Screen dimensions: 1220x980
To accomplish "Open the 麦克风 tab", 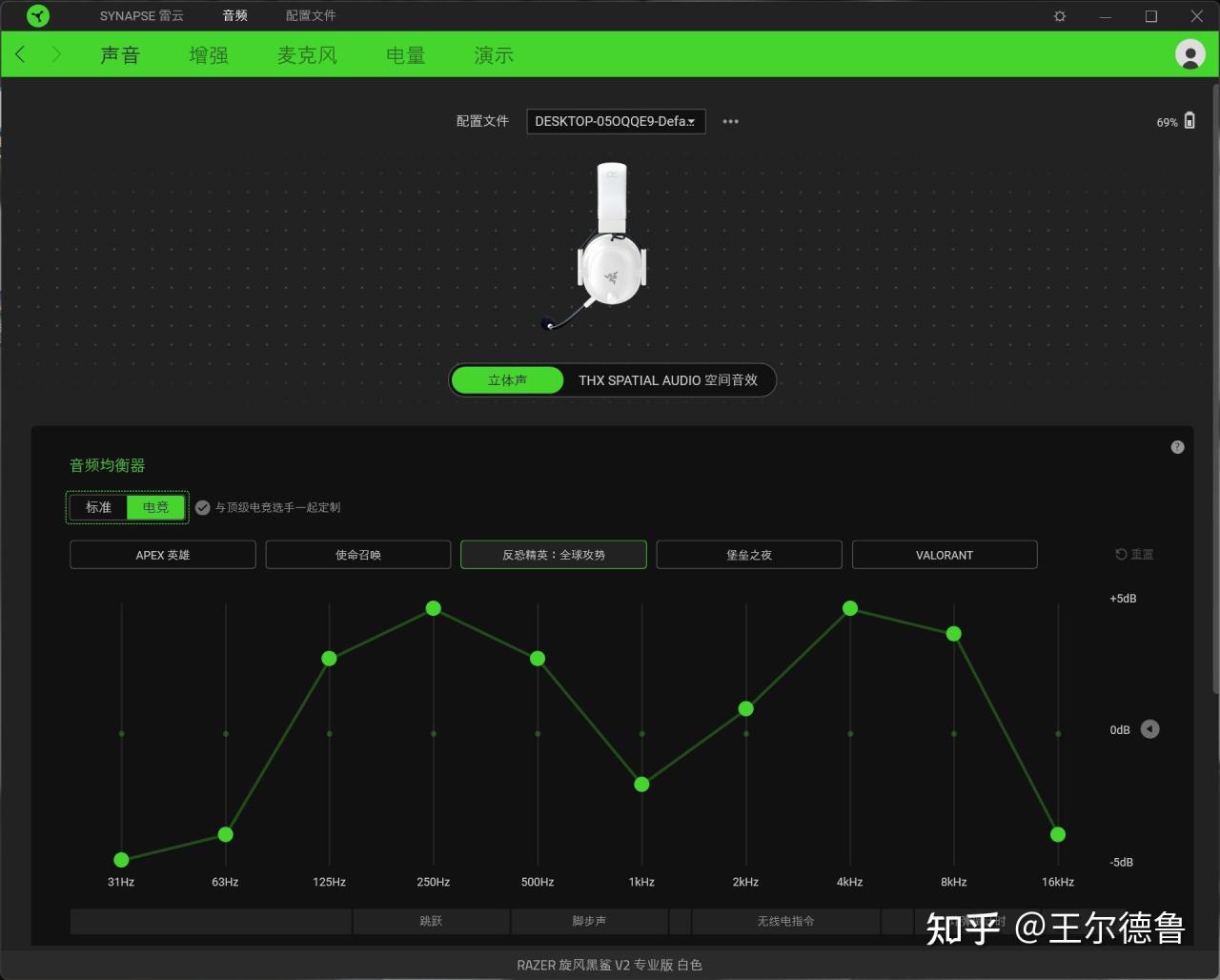I will tap(307, 55).
